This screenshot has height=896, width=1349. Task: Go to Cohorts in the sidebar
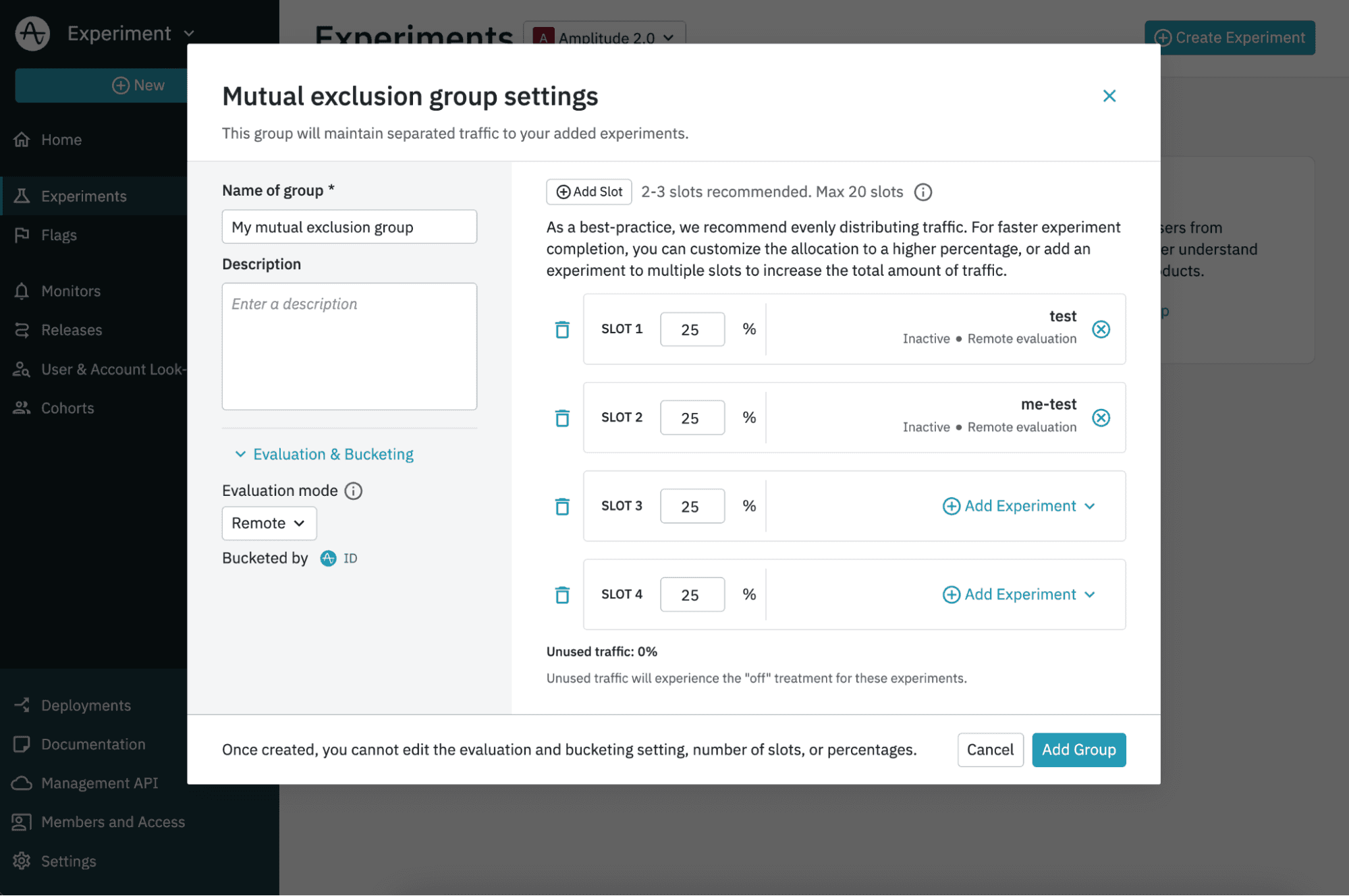67,408
